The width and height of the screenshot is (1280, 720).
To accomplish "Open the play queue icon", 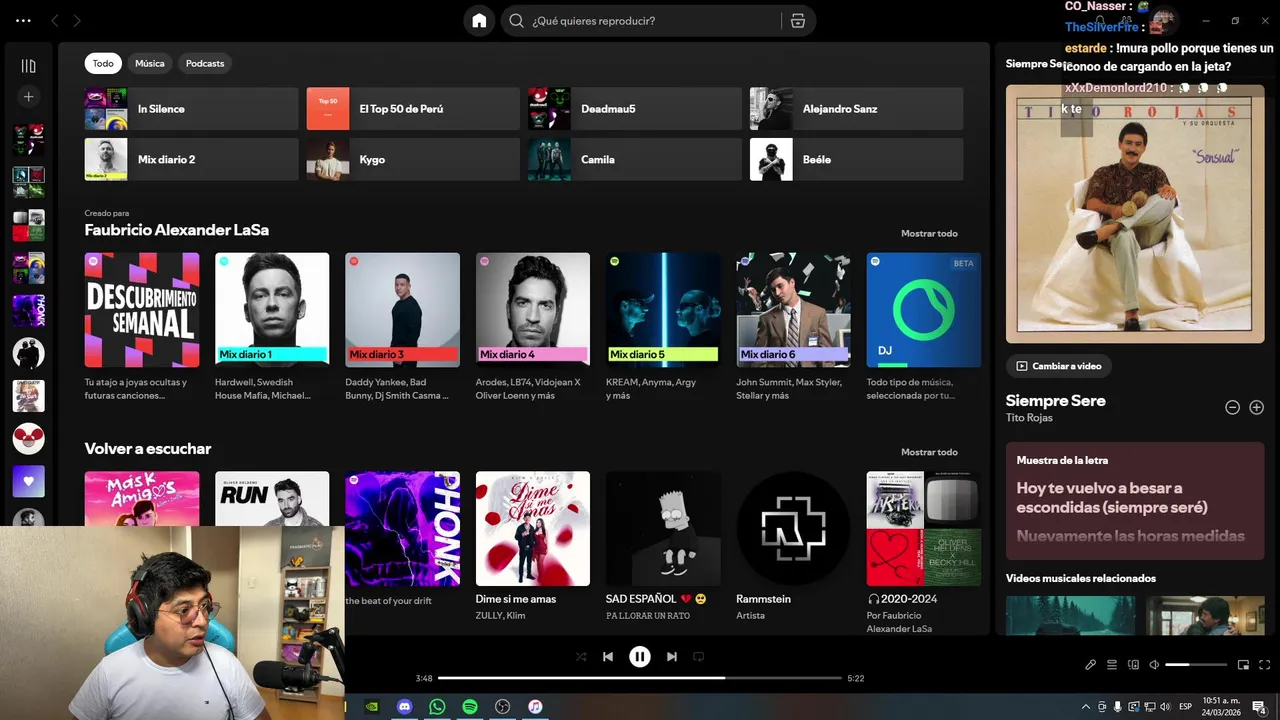I will [x=1112, y=665].
